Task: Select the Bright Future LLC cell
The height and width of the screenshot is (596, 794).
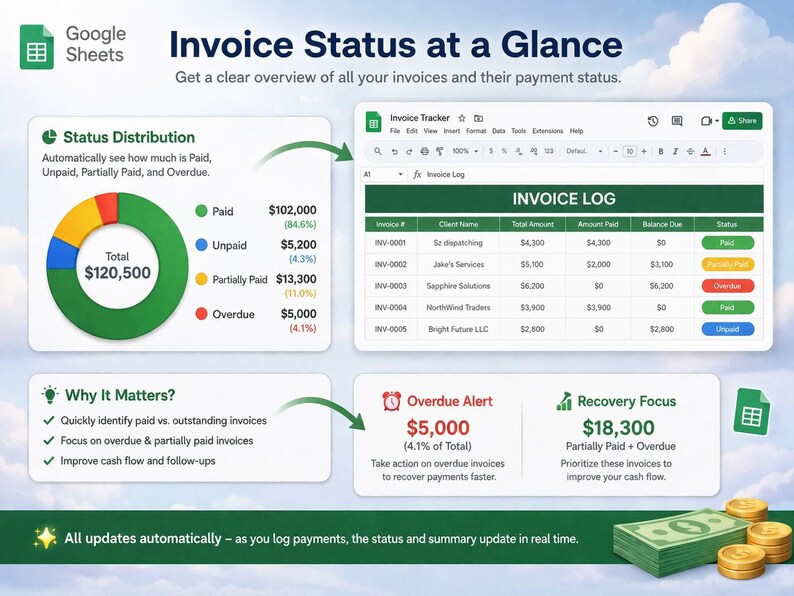Action: click(x=458, y=329)
